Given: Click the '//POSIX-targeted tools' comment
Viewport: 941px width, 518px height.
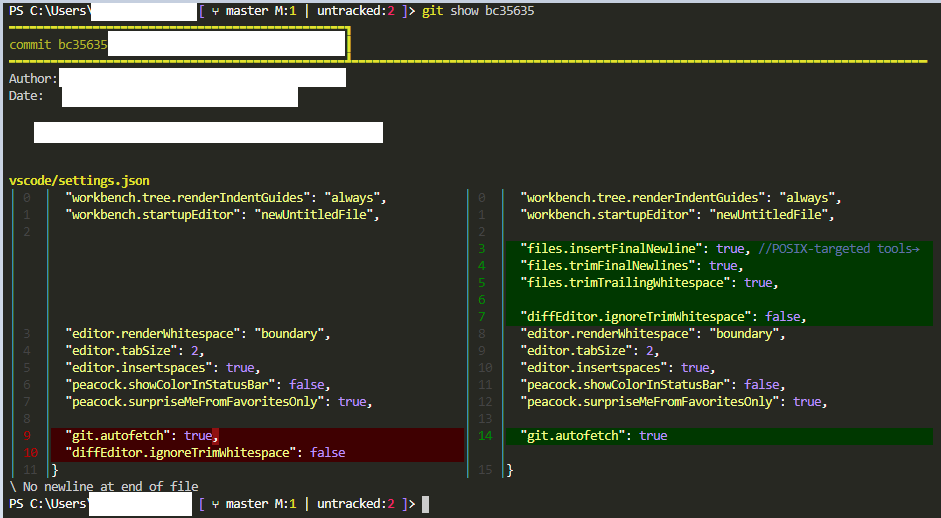Looking at the screenshot, I should click(839, 248).
